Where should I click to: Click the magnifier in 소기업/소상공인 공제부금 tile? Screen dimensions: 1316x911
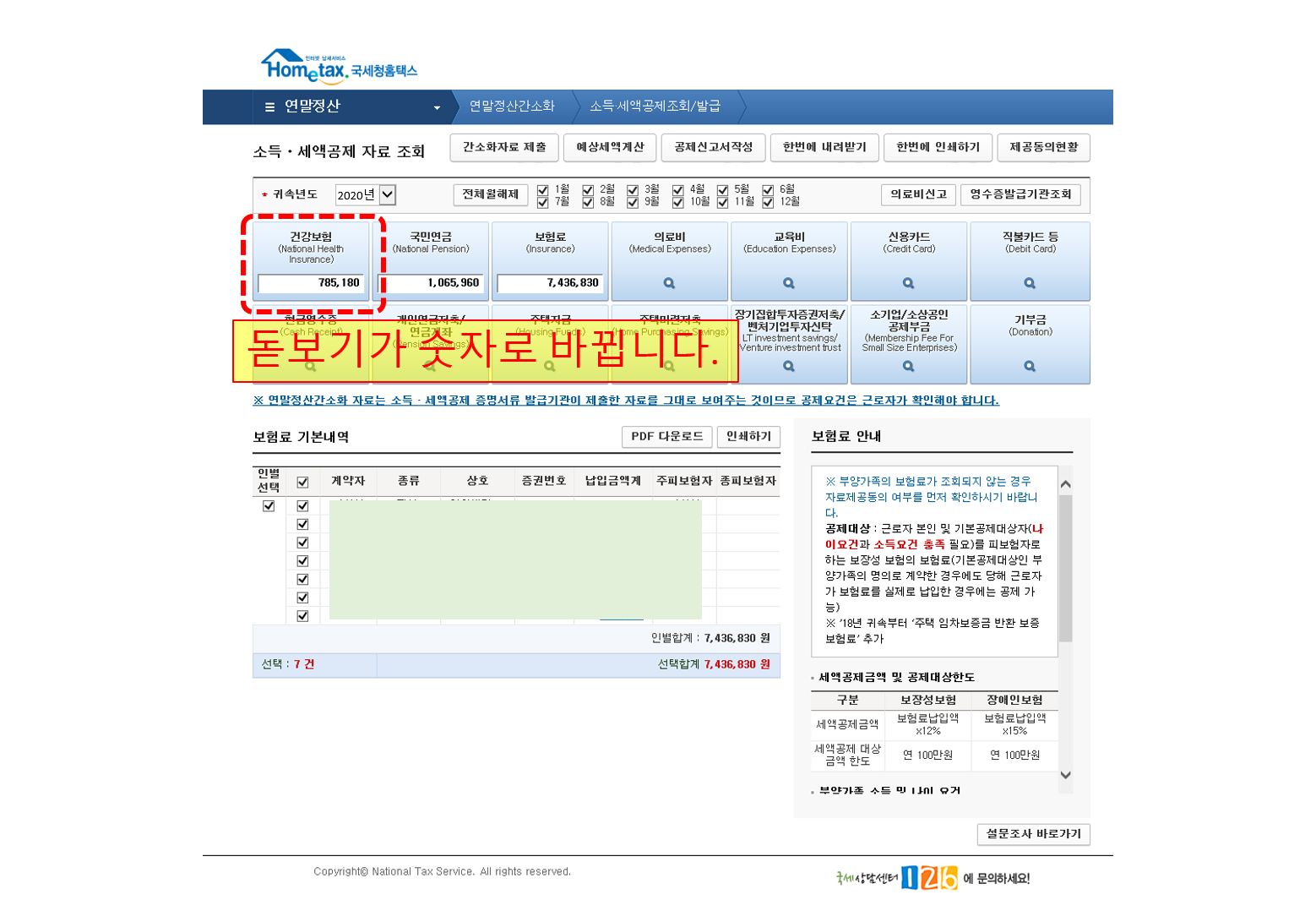point(909,366)
